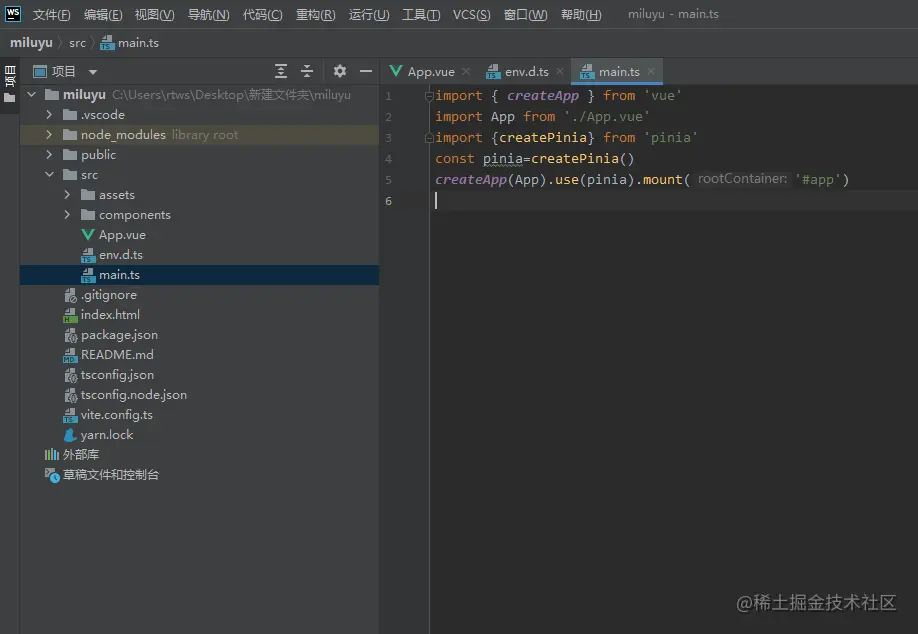Select the components folder icon
Image resolution: width=918 pixels, height=634 pixels.
[x=88, y=215]
